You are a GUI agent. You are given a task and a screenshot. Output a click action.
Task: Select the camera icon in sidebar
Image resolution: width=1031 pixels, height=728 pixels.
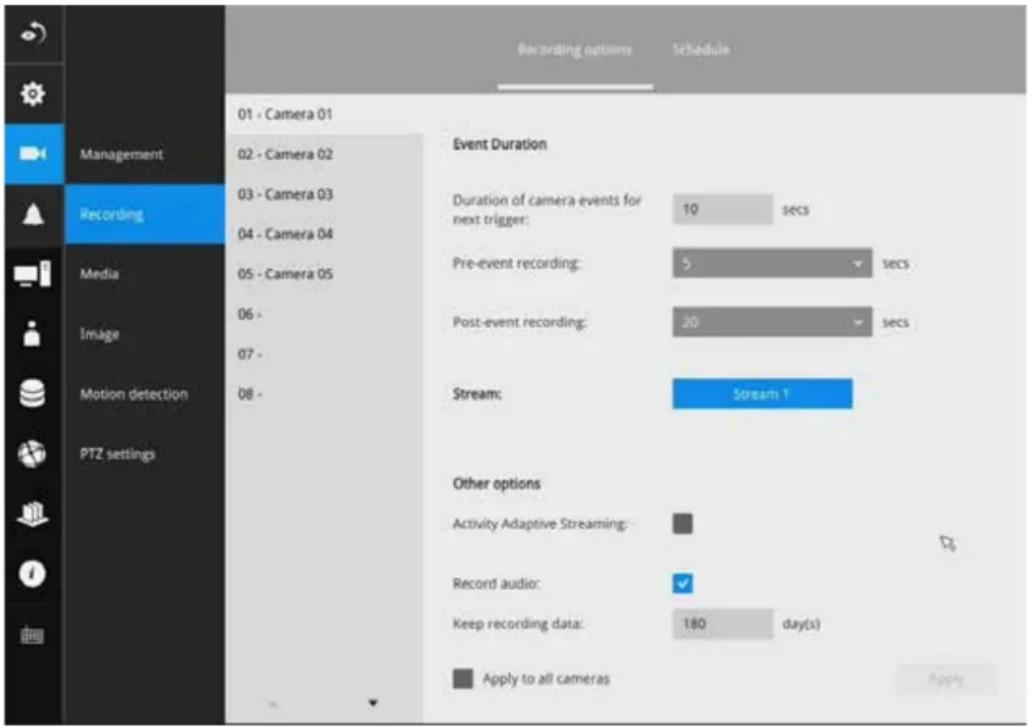(x=34, y=153)
